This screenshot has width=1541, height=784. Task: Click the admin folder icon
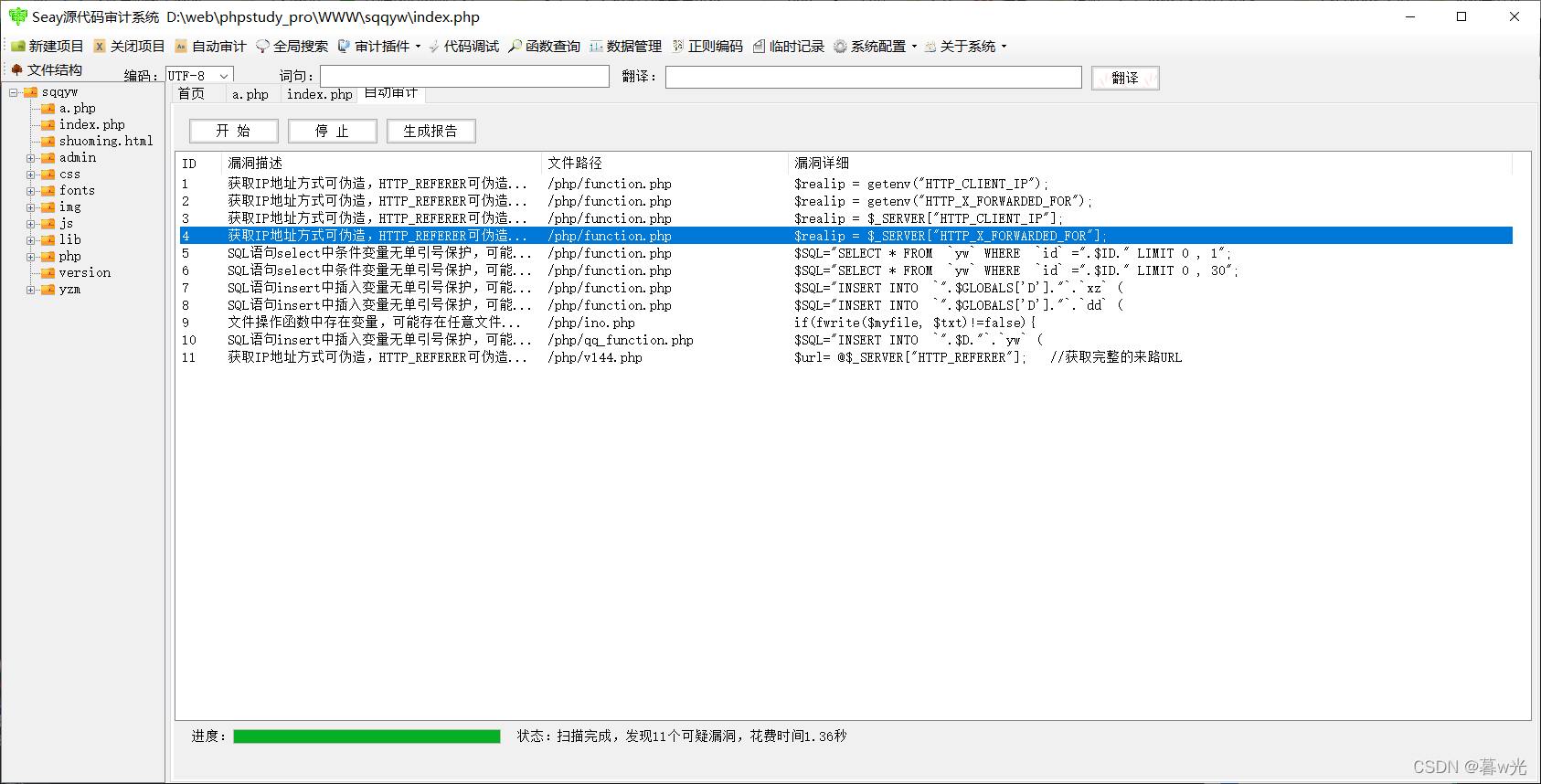(48, 158)
